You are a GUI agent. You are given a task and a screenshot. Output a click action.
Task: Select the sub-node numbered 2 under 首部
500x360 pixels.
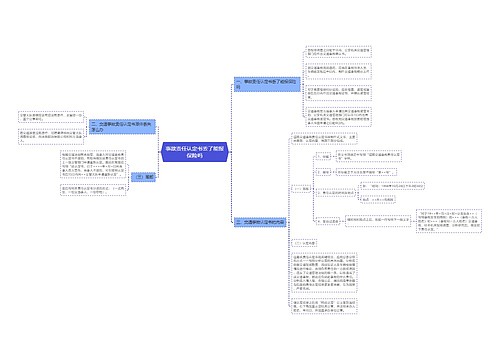[x=323, y=172]
